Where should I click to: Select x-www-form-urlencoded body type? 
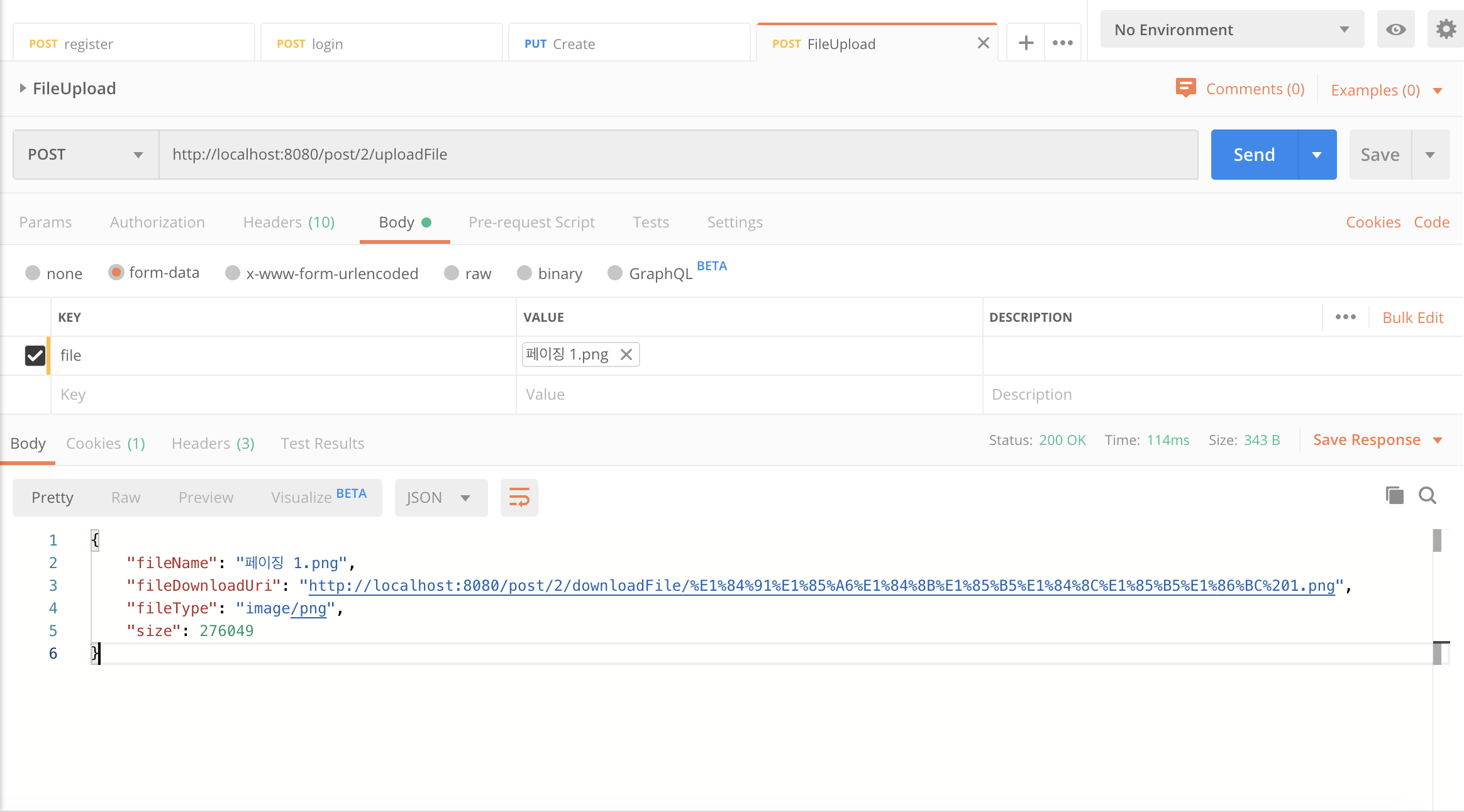tap(233, 273)
